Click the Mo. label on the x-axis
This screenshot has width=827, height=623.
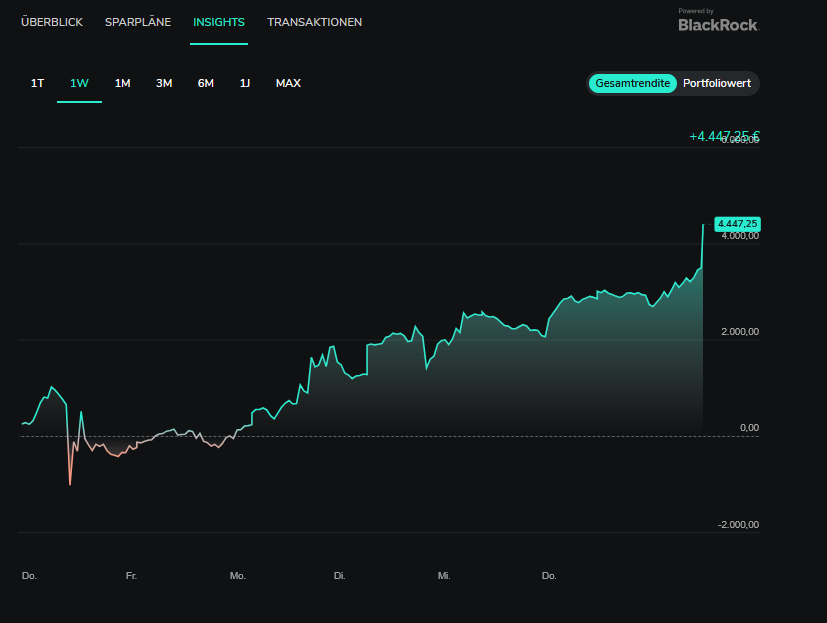(237, 576)
